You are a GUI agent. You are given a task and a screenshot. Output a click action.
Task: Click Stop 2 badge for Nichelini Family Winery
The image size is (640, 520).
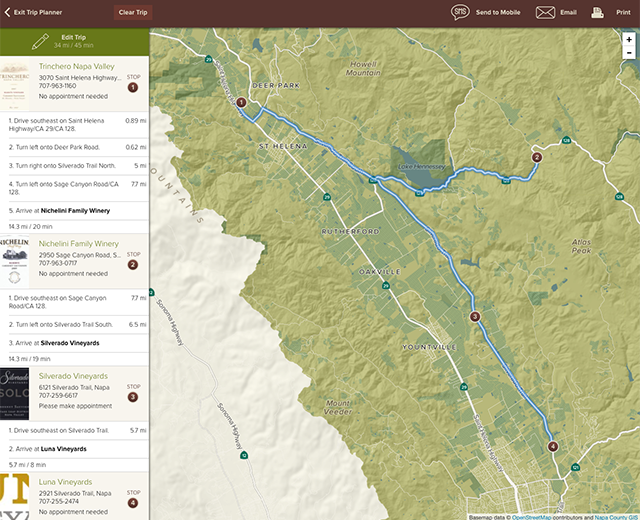point(133,264)
